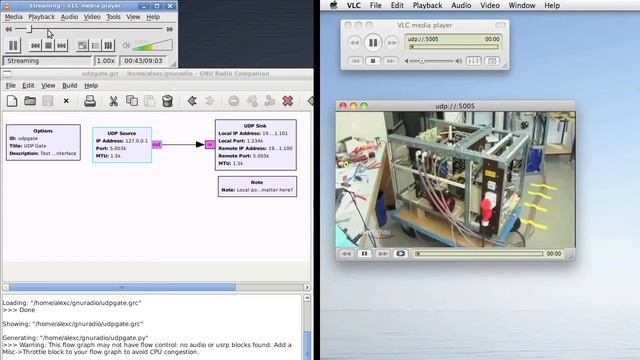Screen dimensions: 640x360
Task: Stop playback in Streaming VLC window
Action: click(49, 45)
